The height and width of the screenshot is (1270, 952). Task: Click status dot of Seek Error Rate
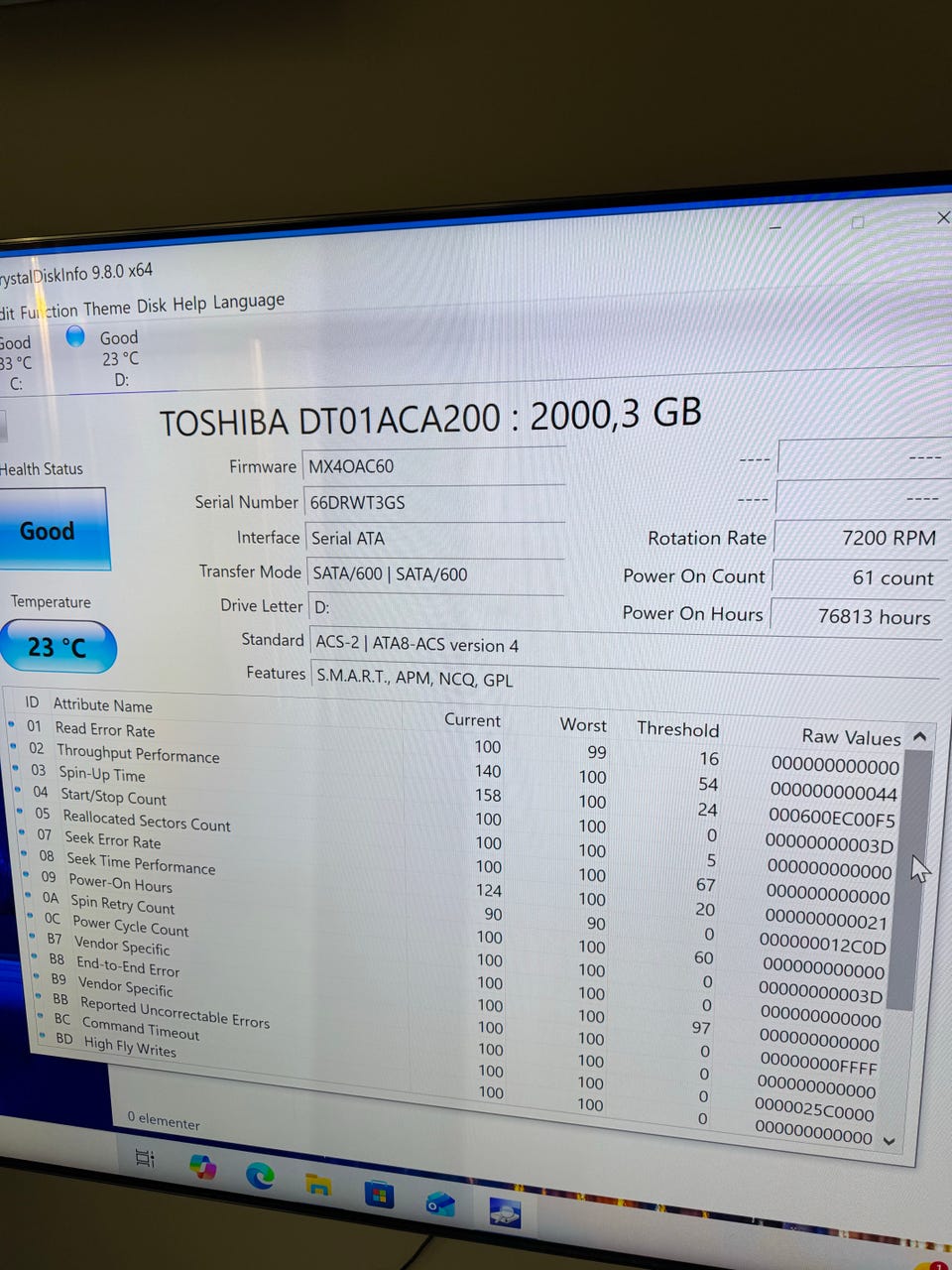click(23, 832)
